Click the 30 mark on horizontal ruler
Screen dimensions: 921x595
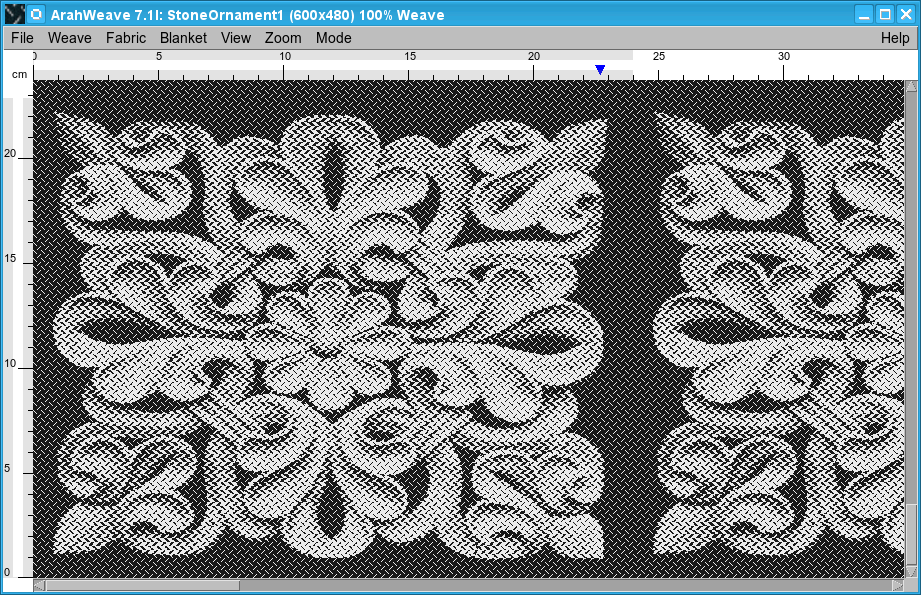(784, 56)
